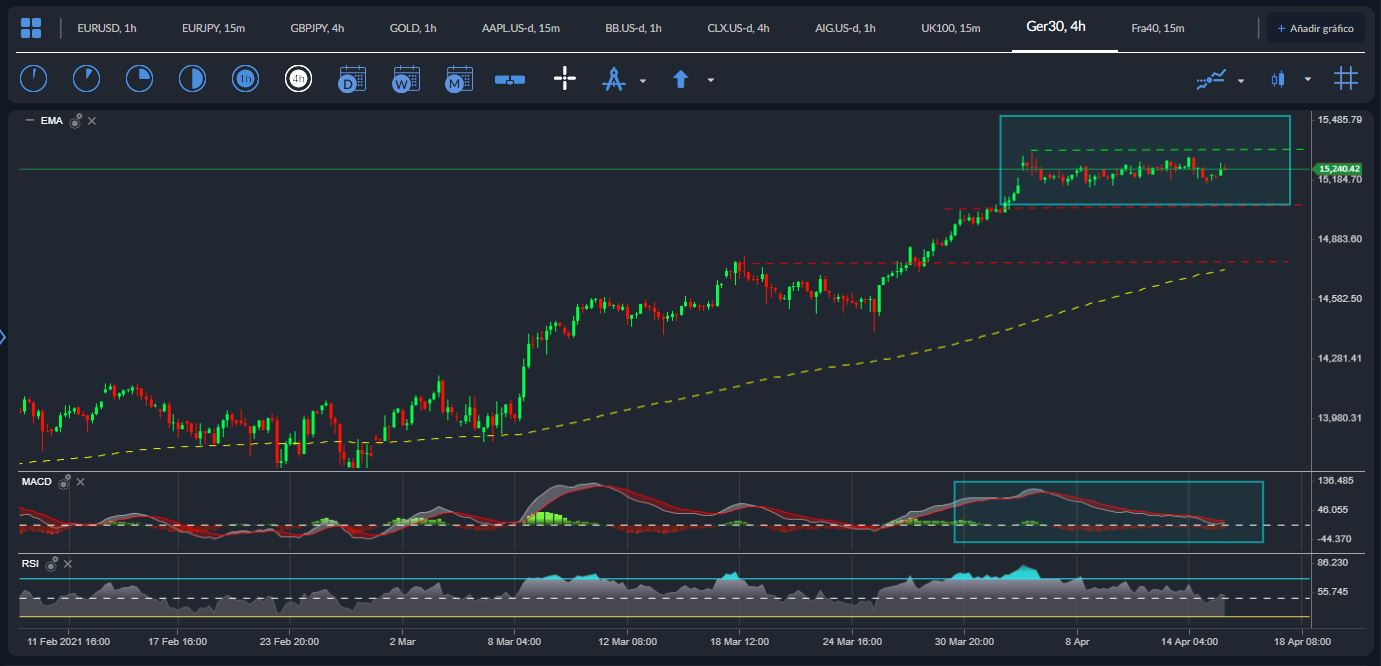Open the chart layout grid icon
This screenshot has width=1381, height=666.
click(31, 28)
